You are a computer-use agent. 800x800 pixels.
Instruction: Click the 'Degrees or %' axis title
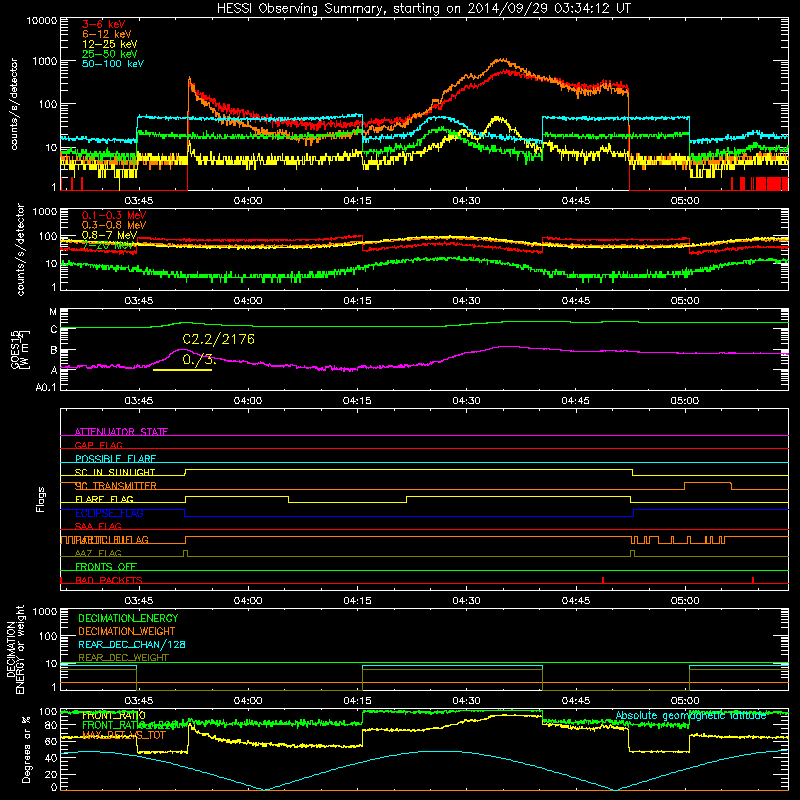click(x=26, y=749)
